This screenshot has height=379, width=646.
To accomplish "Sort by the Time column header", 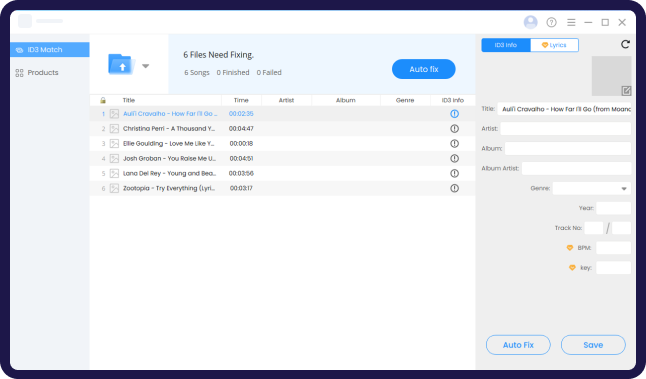I will click(241, 100).
